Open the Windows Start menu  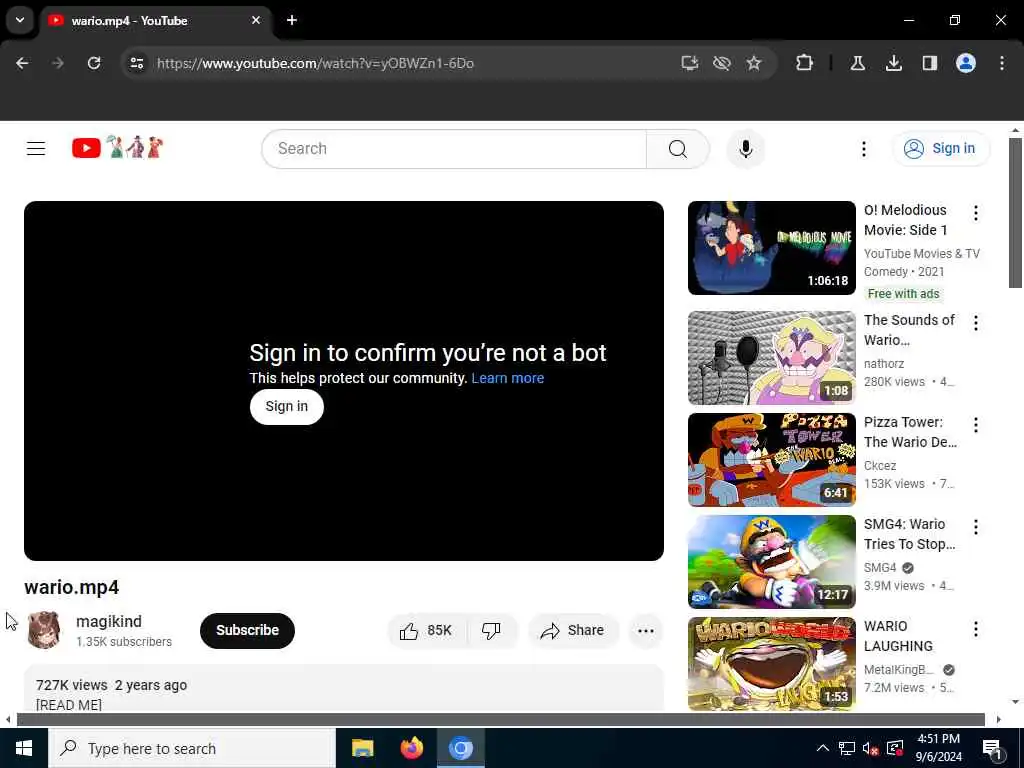coord(24,748)
